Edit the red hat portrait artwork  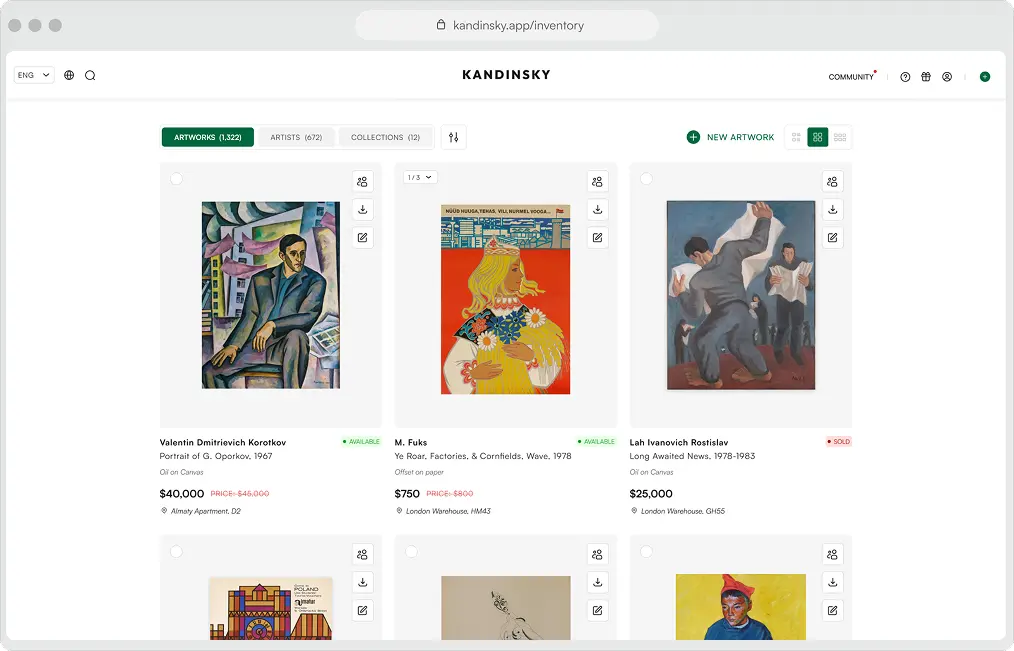[x=833, y=610]
